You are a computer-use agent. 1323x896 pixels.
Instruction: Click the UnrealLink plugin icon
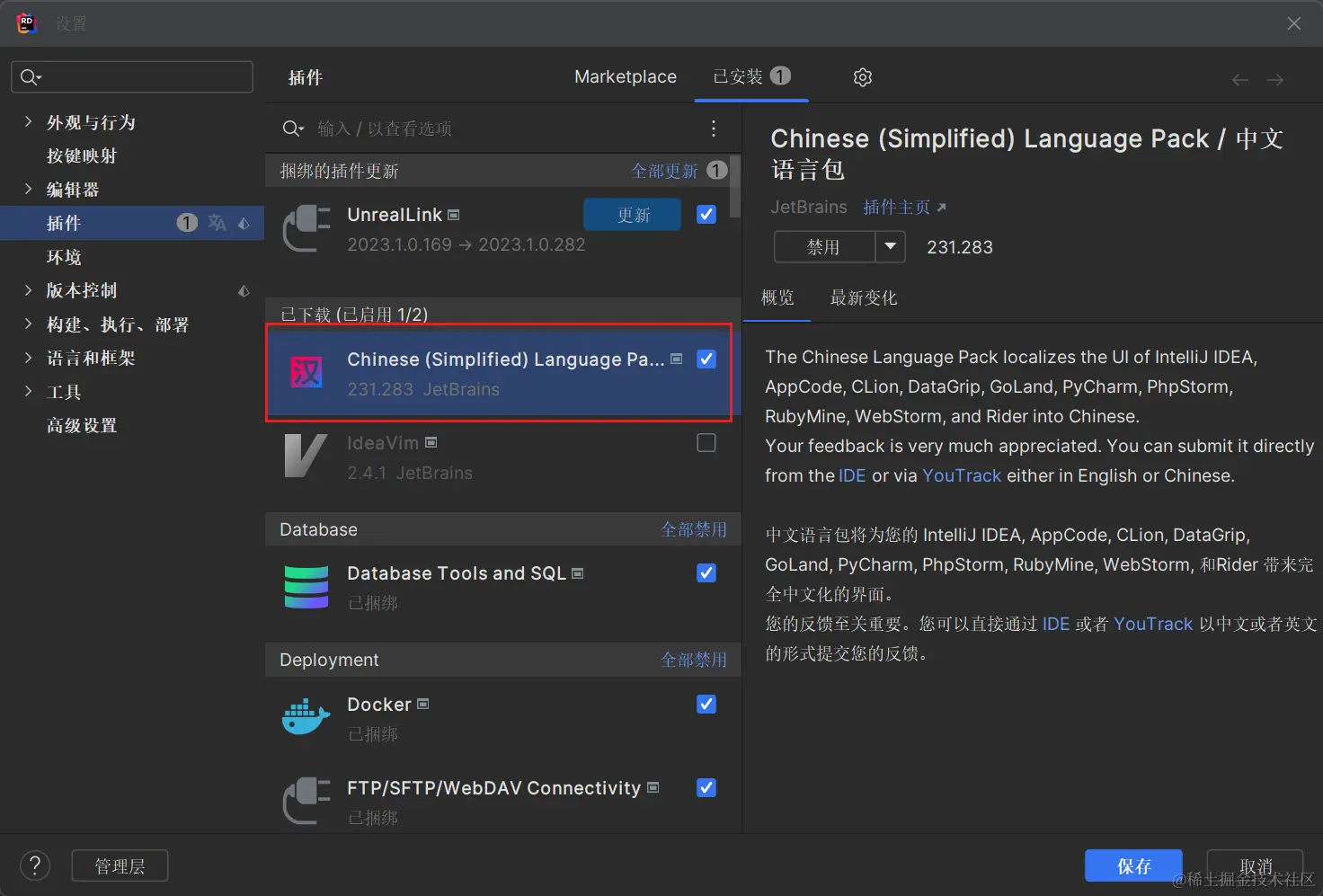coord(306,228)
